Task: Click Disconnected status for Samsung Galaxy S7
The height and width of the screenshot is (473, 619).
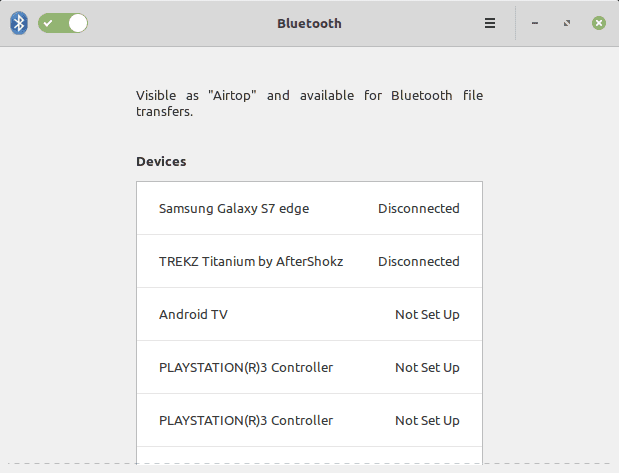Action: 418,209
